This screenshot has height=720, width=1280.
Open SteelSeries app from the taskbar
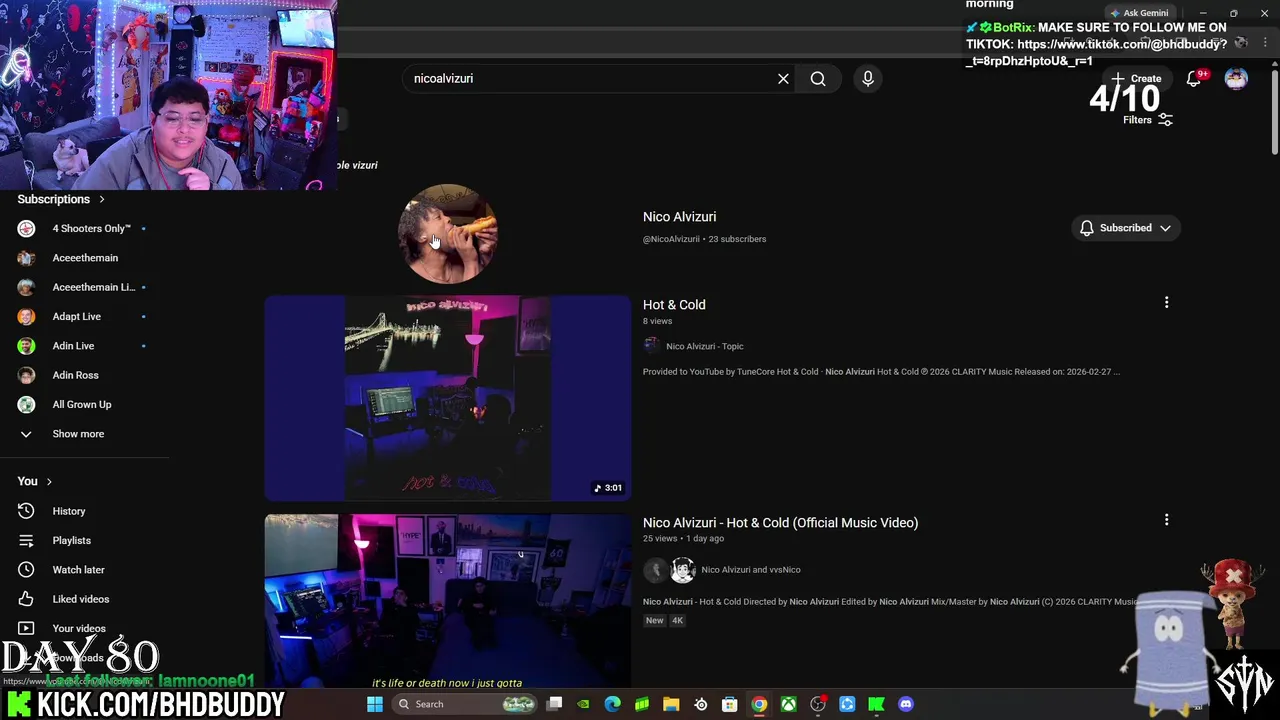tap(700, 704)
